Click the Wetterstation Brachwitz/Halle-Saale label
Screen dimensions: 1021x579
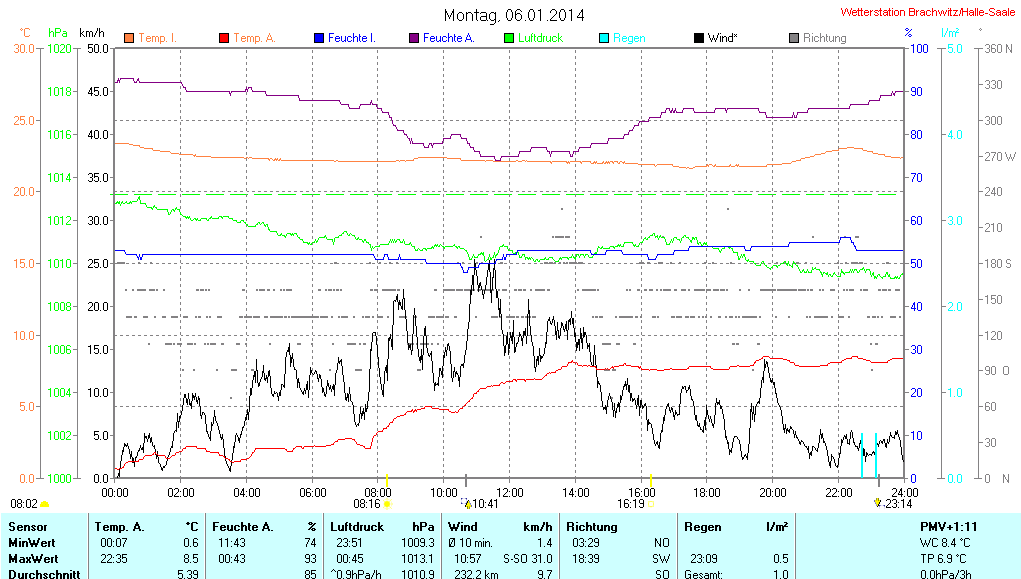(x=928, y=13)
